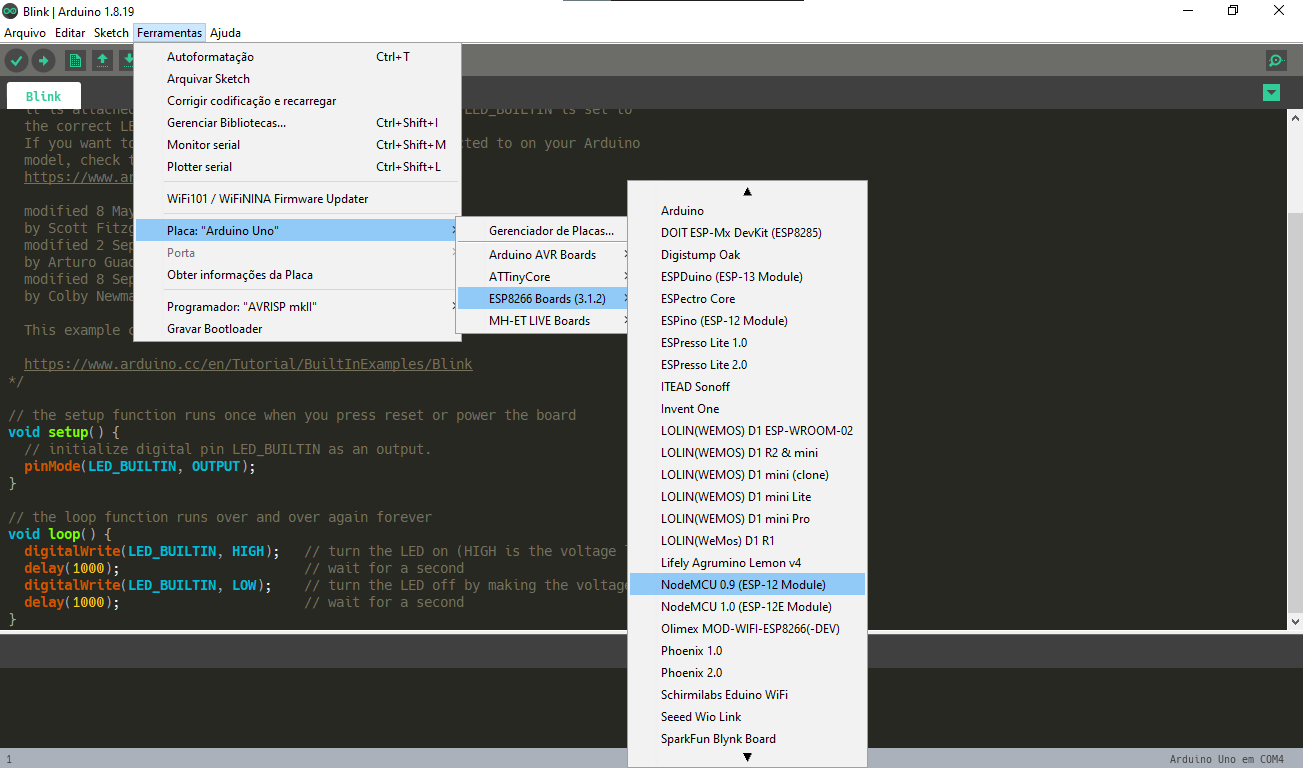Open Gerenciar Bibliotecas...
The height and width of the screenshot is (768, 1303).
(297, 123)
